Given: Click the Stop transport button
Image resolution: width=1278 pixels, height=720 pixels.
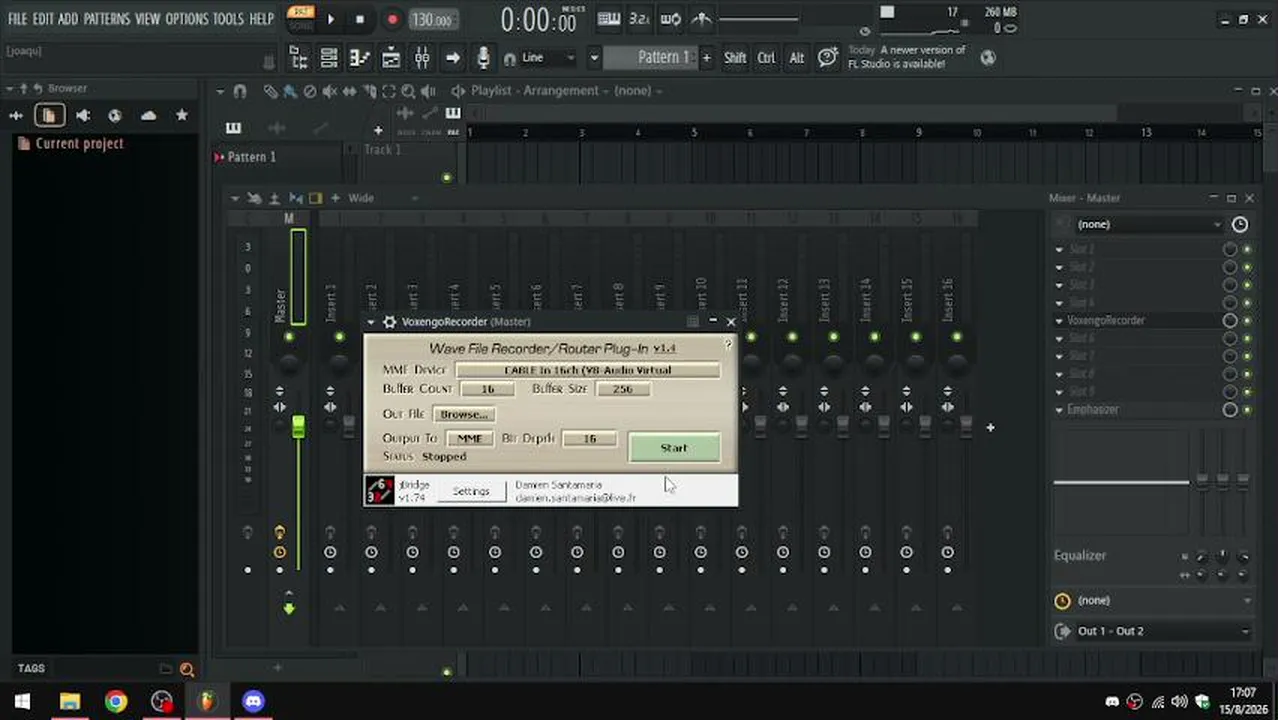Looking at the screenshot, I should coord(360,19).
